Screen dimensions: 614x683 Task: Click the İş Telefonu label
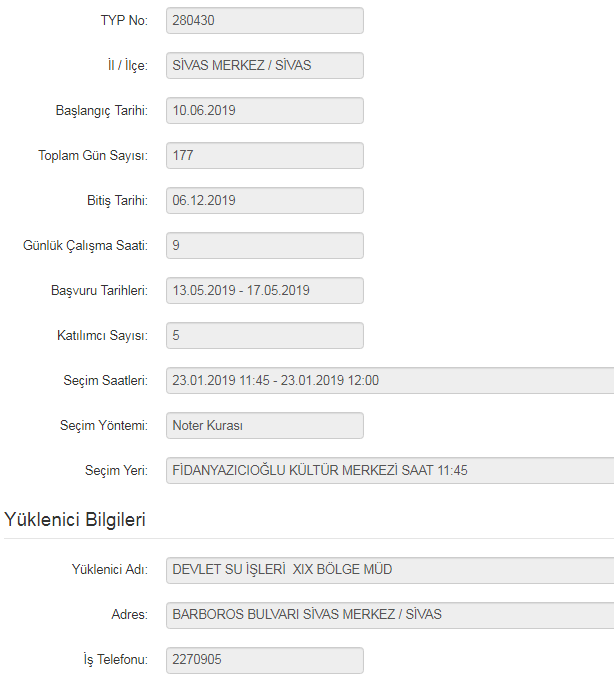[116, 660]
